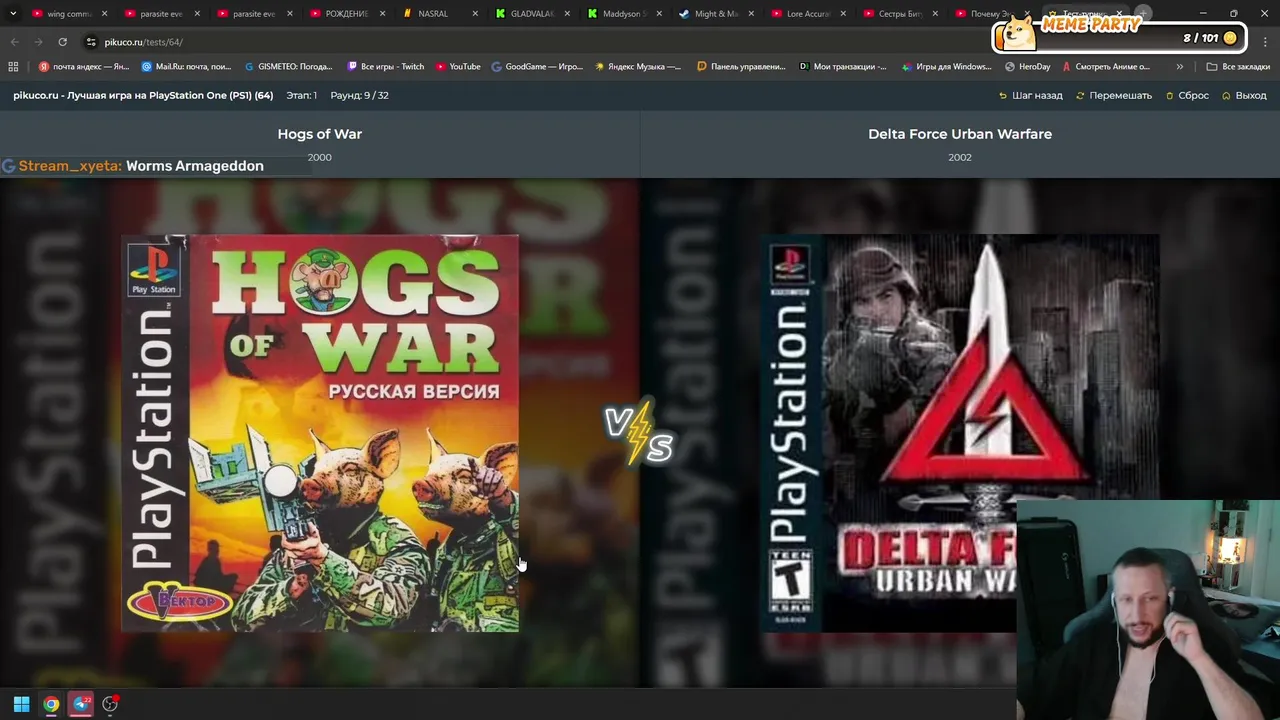Open the Мои транзакции bookmark
The height and width of the screenshot is (720, 1280).
pos(843,67)
